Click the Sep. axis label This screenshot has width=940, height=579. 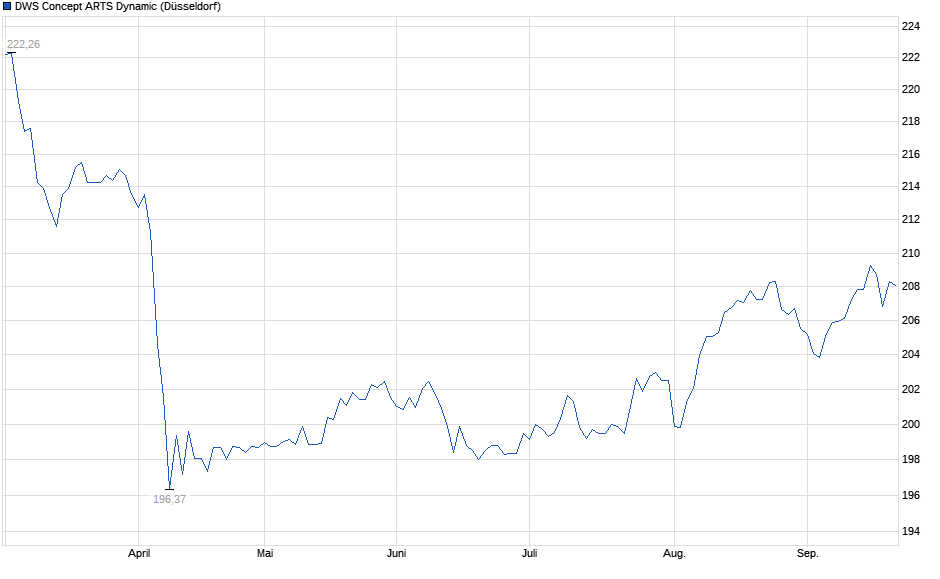[808, 553]
